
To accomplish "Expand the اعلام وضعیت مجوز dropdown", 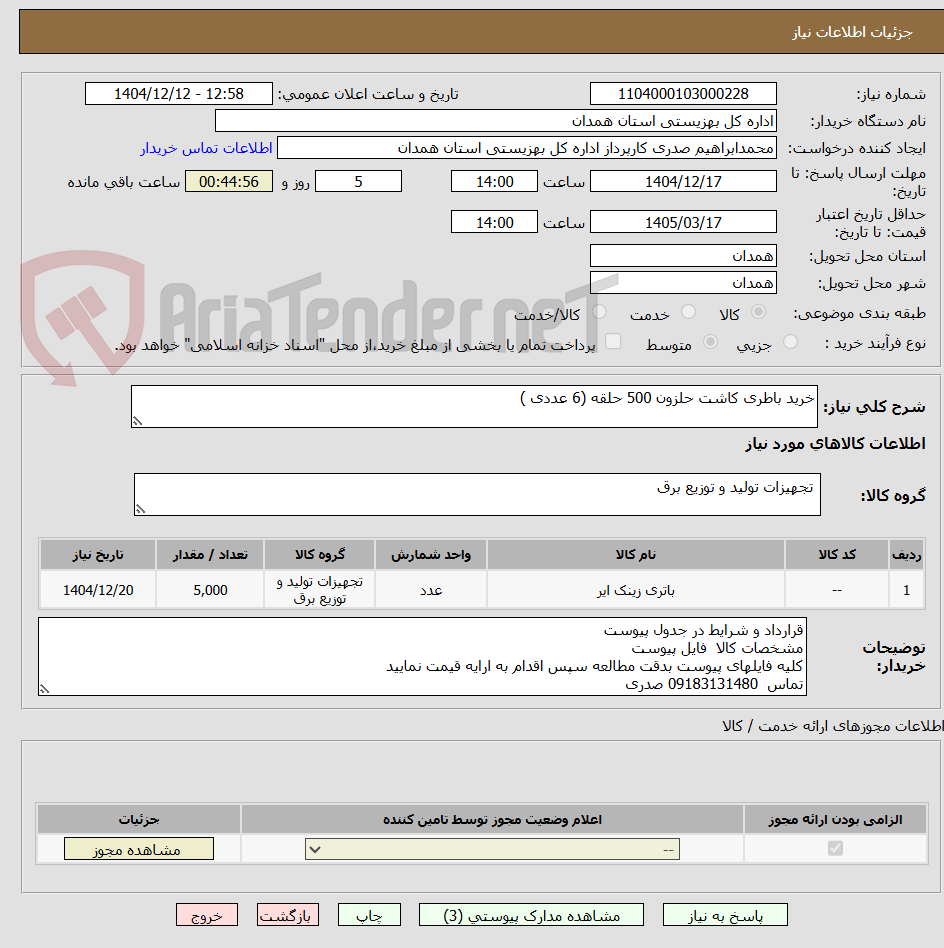I will point(492,849).
